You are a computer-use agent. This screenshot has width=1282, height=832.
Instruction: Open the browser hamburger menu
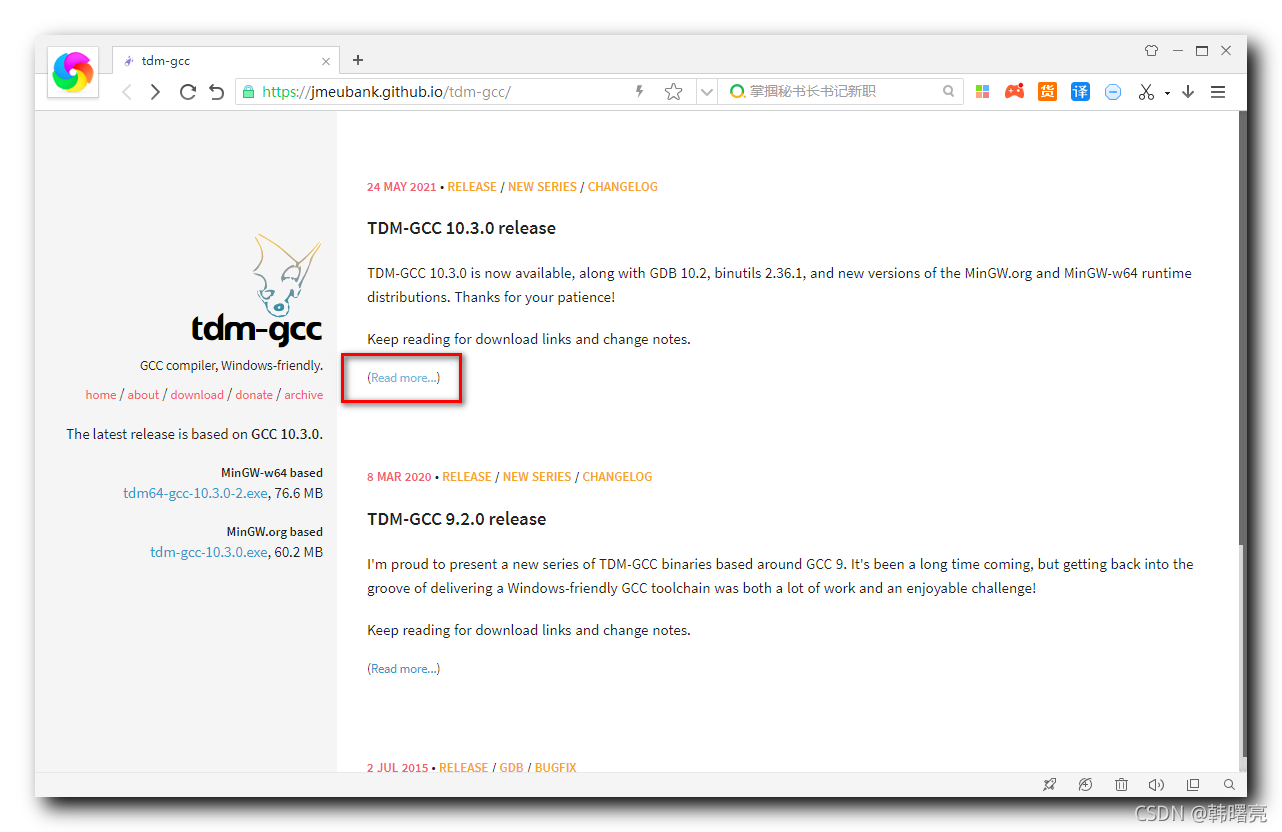click(x=1218, y=92)
